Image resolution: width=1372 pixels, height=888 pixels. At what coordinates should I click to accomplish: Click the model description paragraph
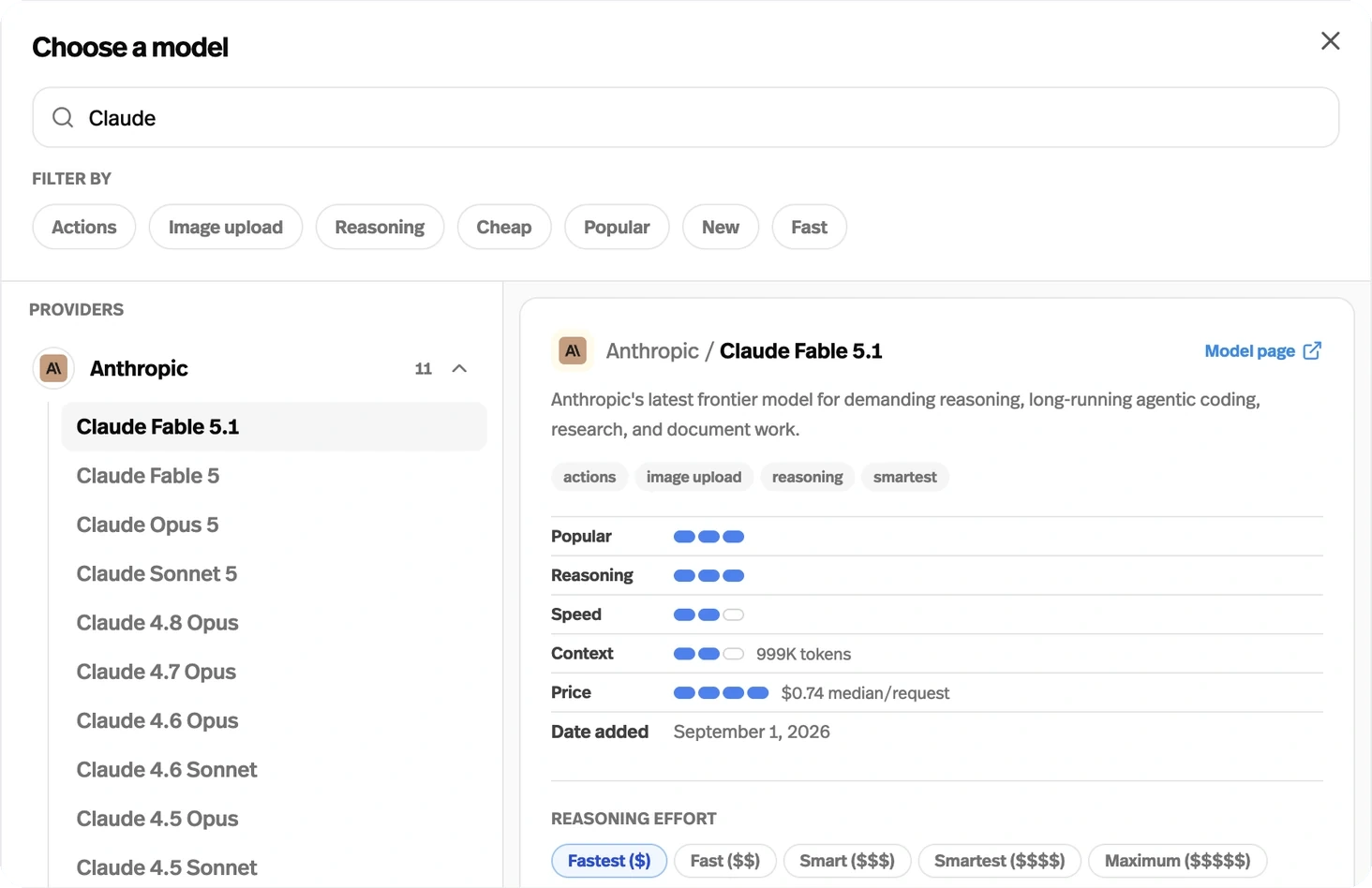click(x=905, y=414)
